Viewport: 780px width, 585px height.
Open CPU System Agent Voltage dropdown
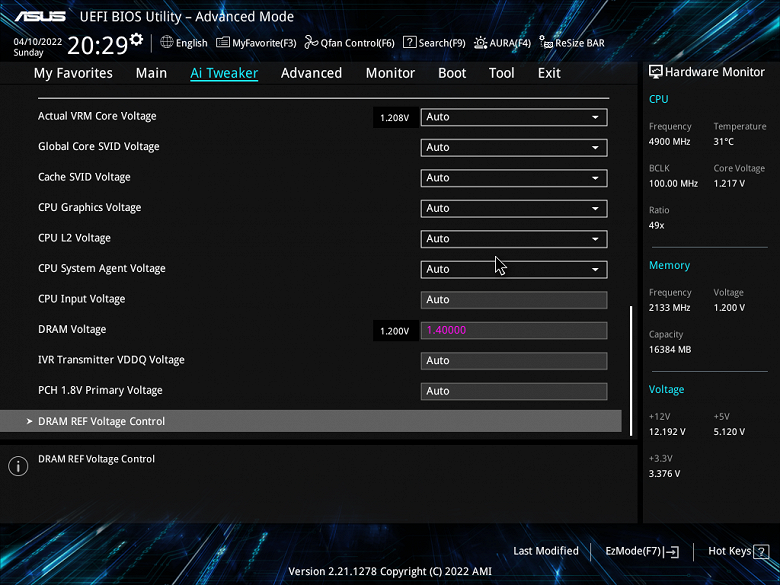coord(514,270)
